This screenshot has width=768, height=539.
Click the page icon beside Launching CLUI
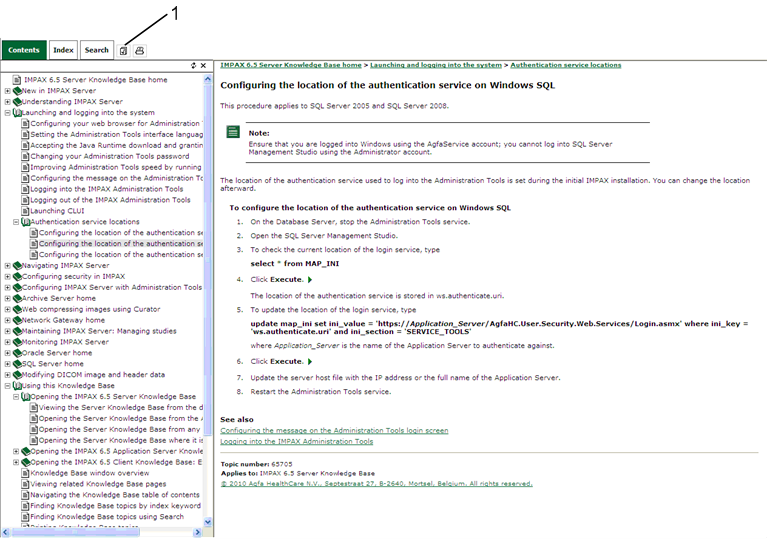pos(25,211)
